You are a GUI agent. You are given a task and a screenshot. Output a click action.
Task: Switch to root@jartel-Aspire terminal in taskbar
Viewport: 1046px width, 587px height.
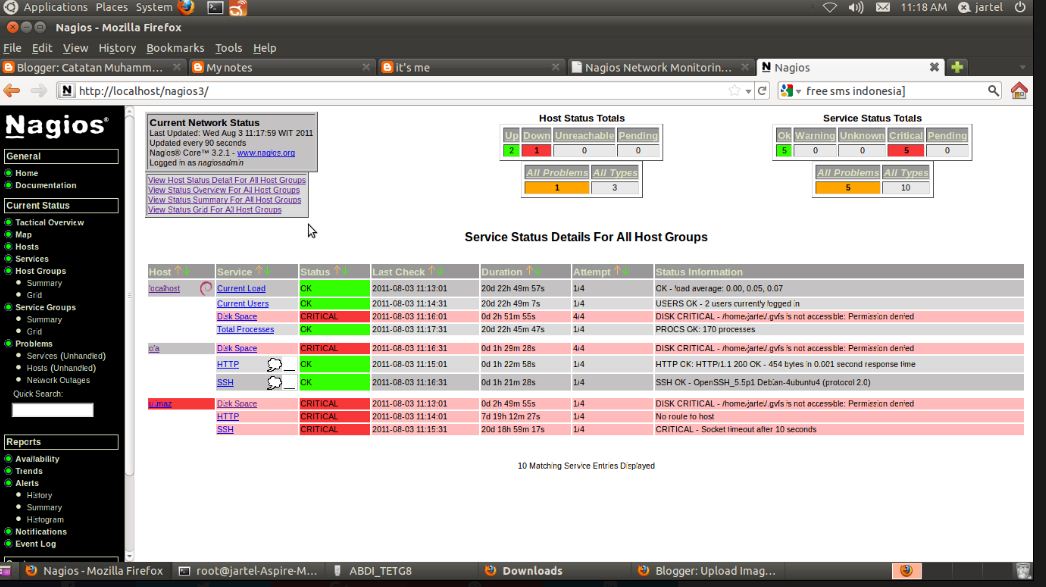[247, 571]
